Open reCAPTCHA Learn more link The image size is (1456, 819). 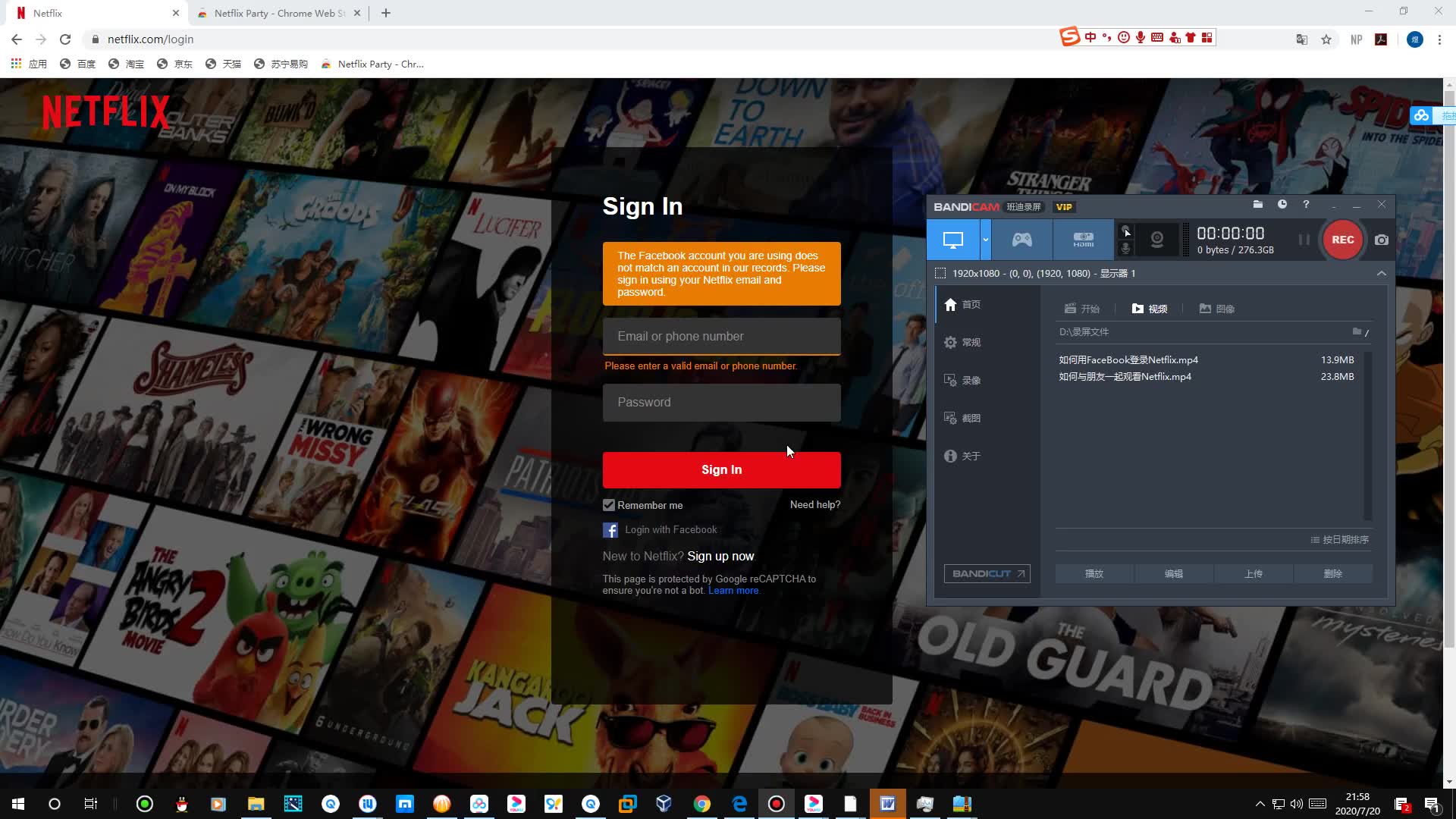tap(733, 590)
